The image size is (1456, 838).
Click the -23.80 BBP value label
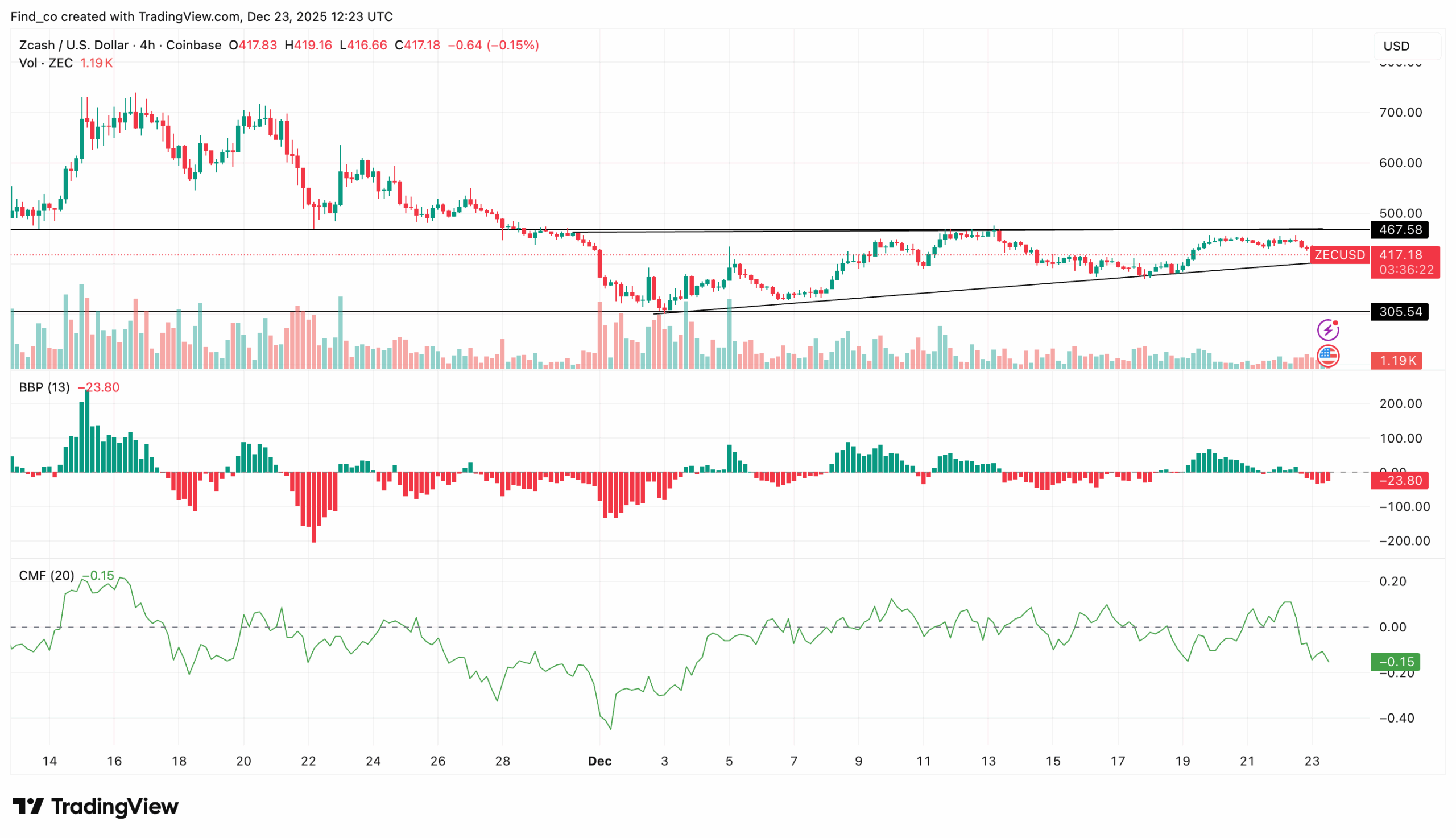click(x=1399, y=480)
